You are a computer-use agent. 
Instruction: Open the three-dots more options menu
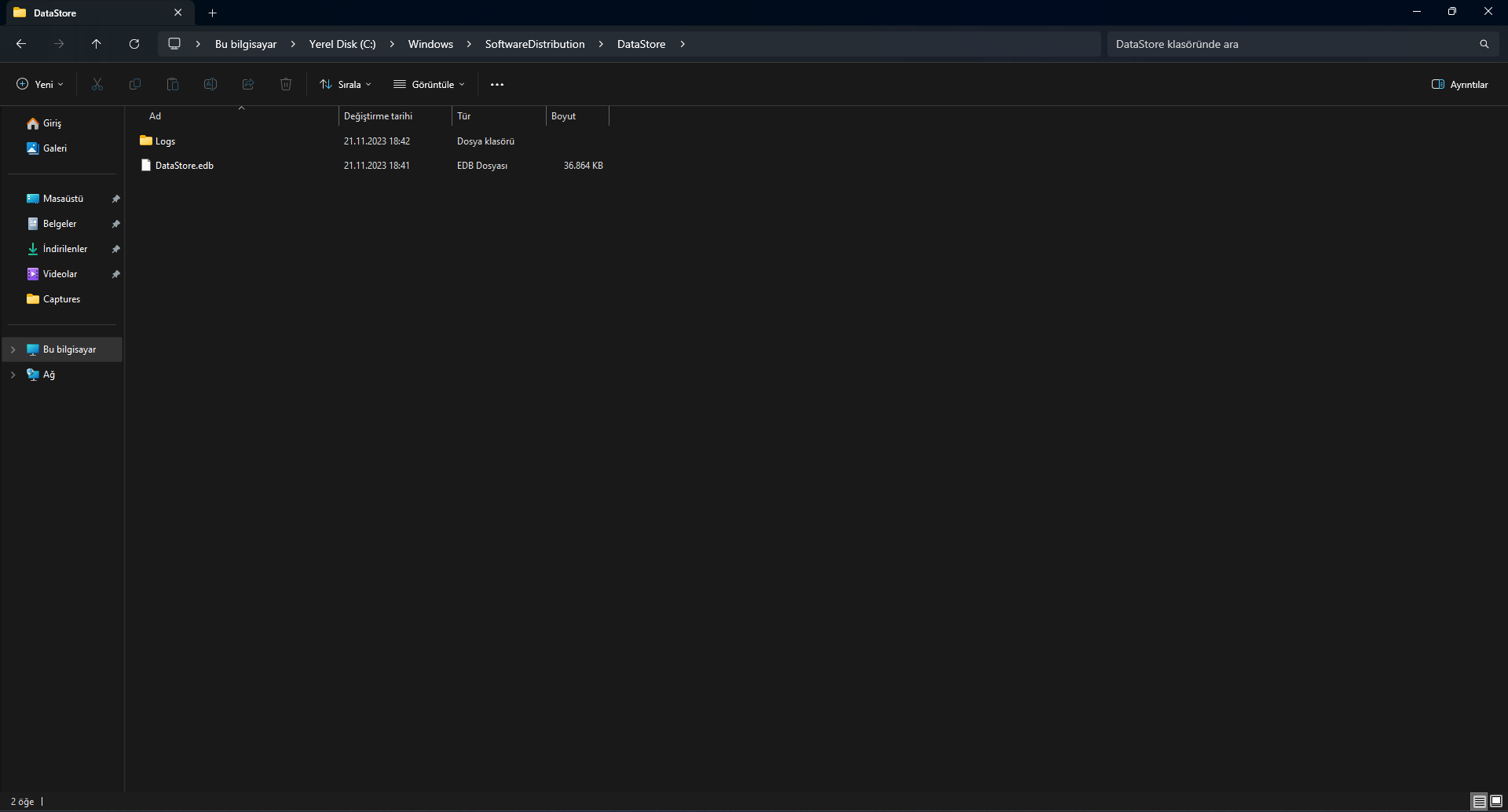click(497, 84)
